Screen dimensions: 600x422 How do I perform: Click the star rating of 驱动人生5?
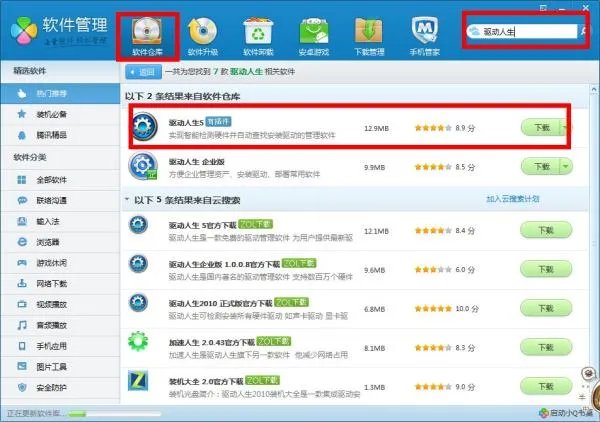pyautogui.click(x=433, y=128)
